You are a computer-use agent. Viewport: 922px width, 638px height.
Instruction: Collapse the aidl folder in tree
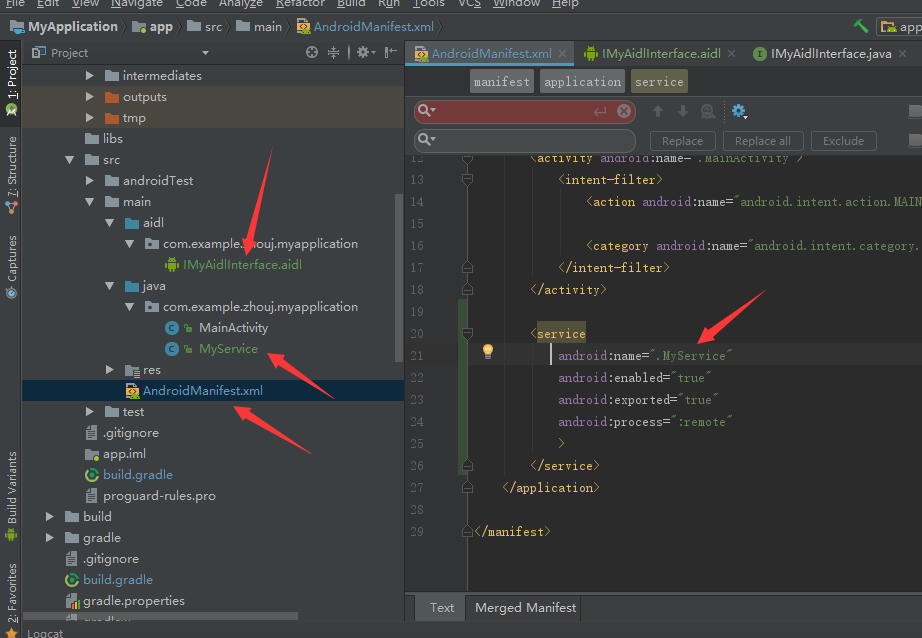tap(110, 222)
